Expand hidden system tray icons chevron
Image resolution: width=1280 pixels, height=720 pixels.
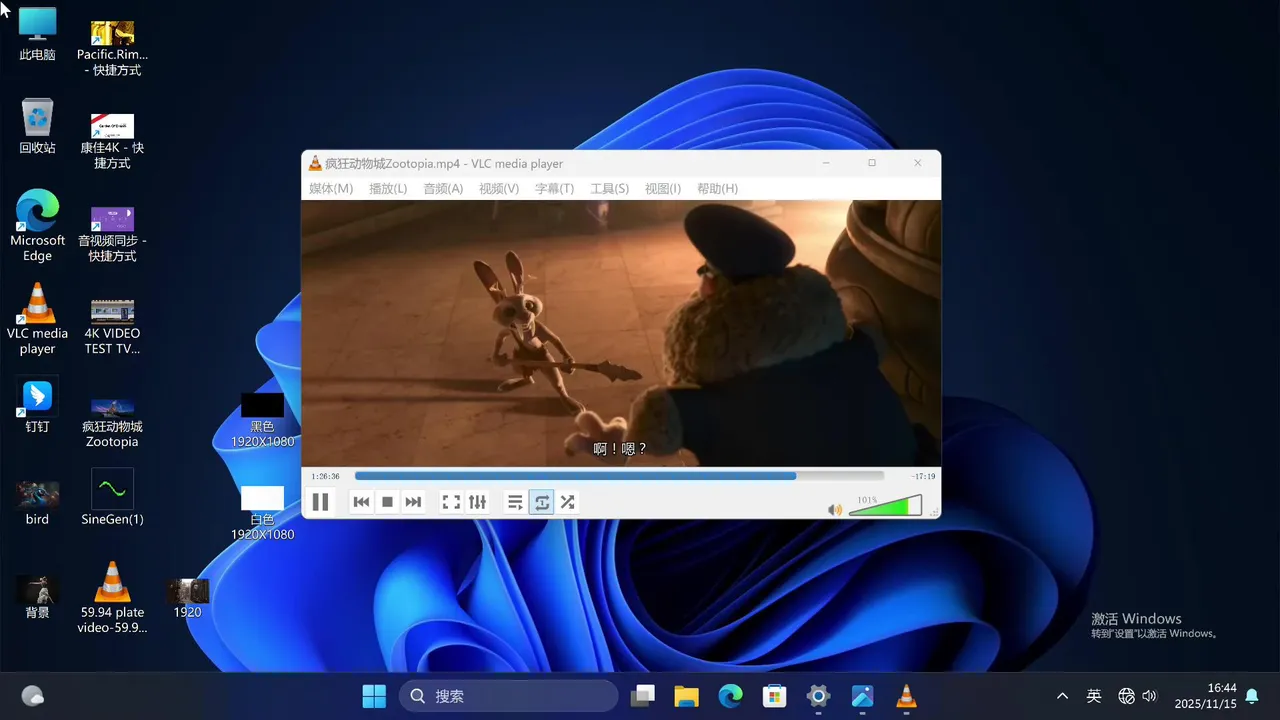(1062, 696)
